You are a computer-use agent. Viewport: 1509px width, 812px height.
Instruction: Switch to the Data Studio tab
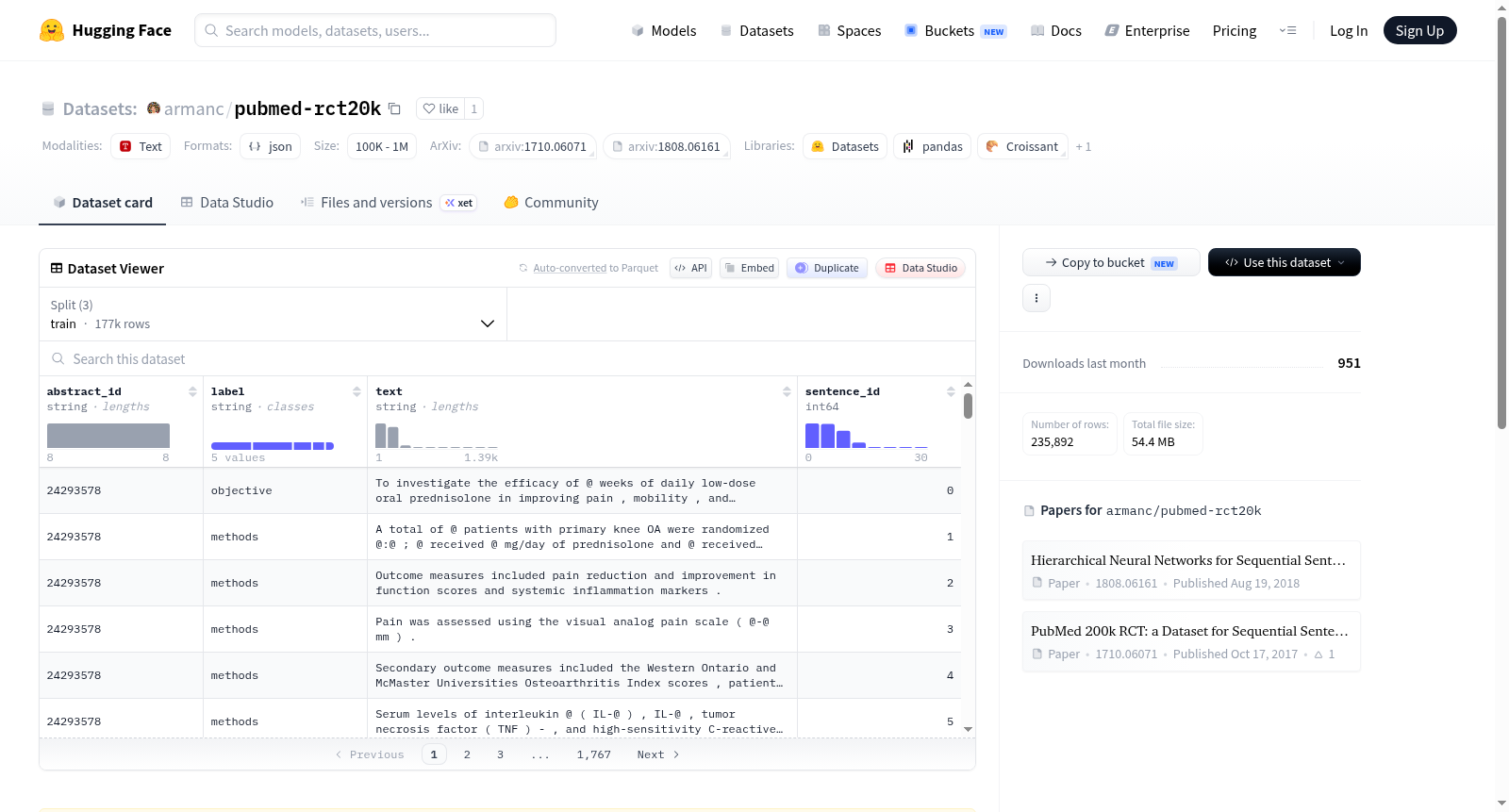227,203
